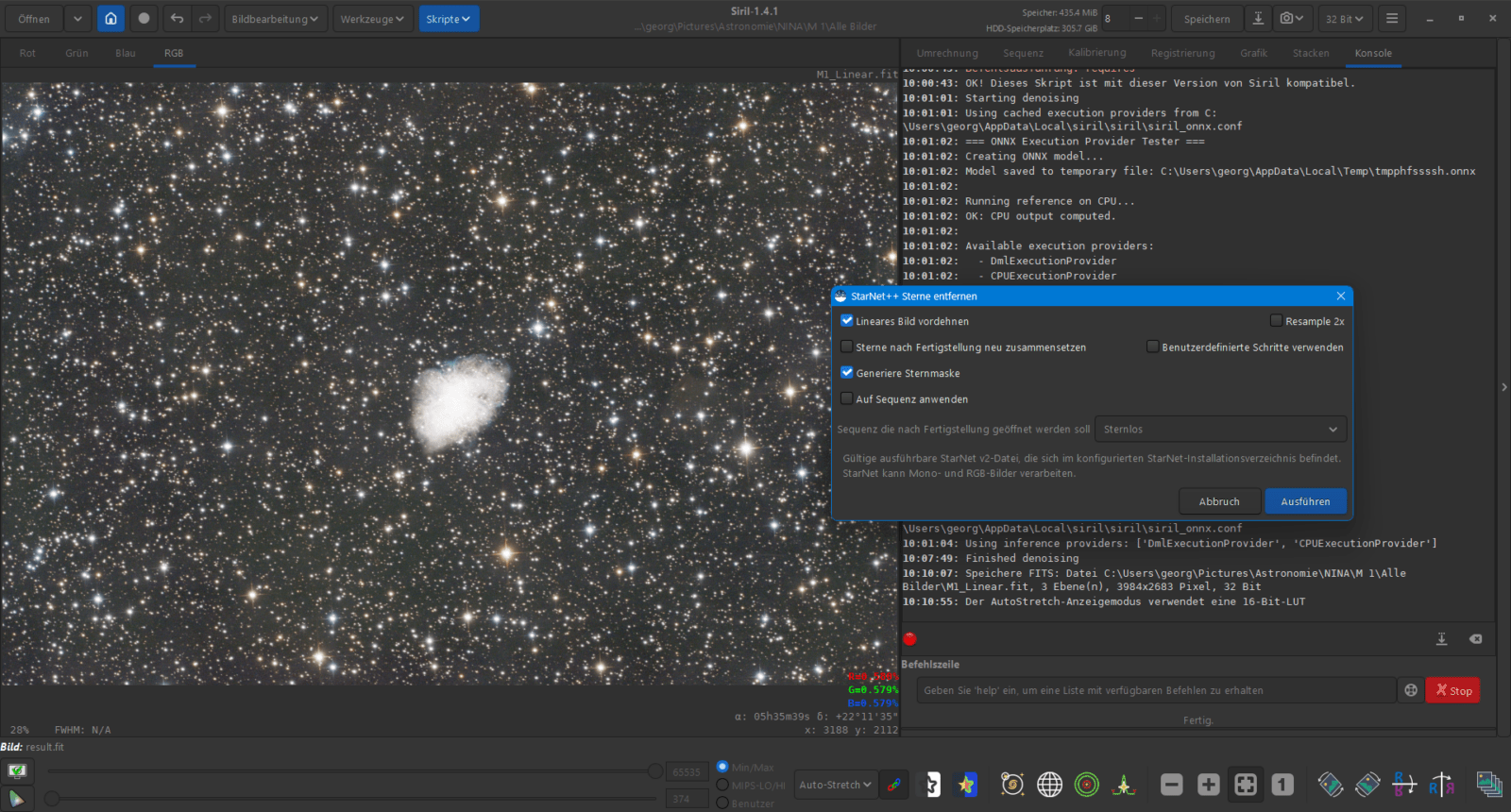The image size is (1511, 812).
Task: Click the home directory icon
Action: (110, 19)
